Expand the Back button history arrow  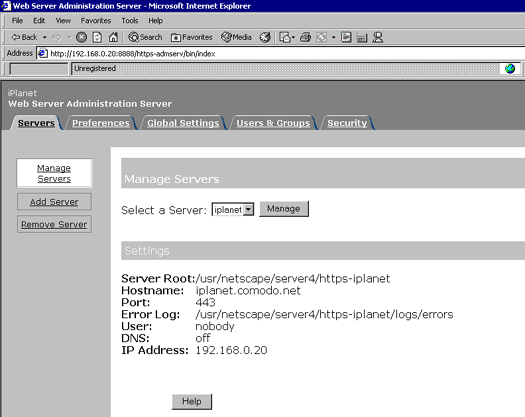point(45,37)
